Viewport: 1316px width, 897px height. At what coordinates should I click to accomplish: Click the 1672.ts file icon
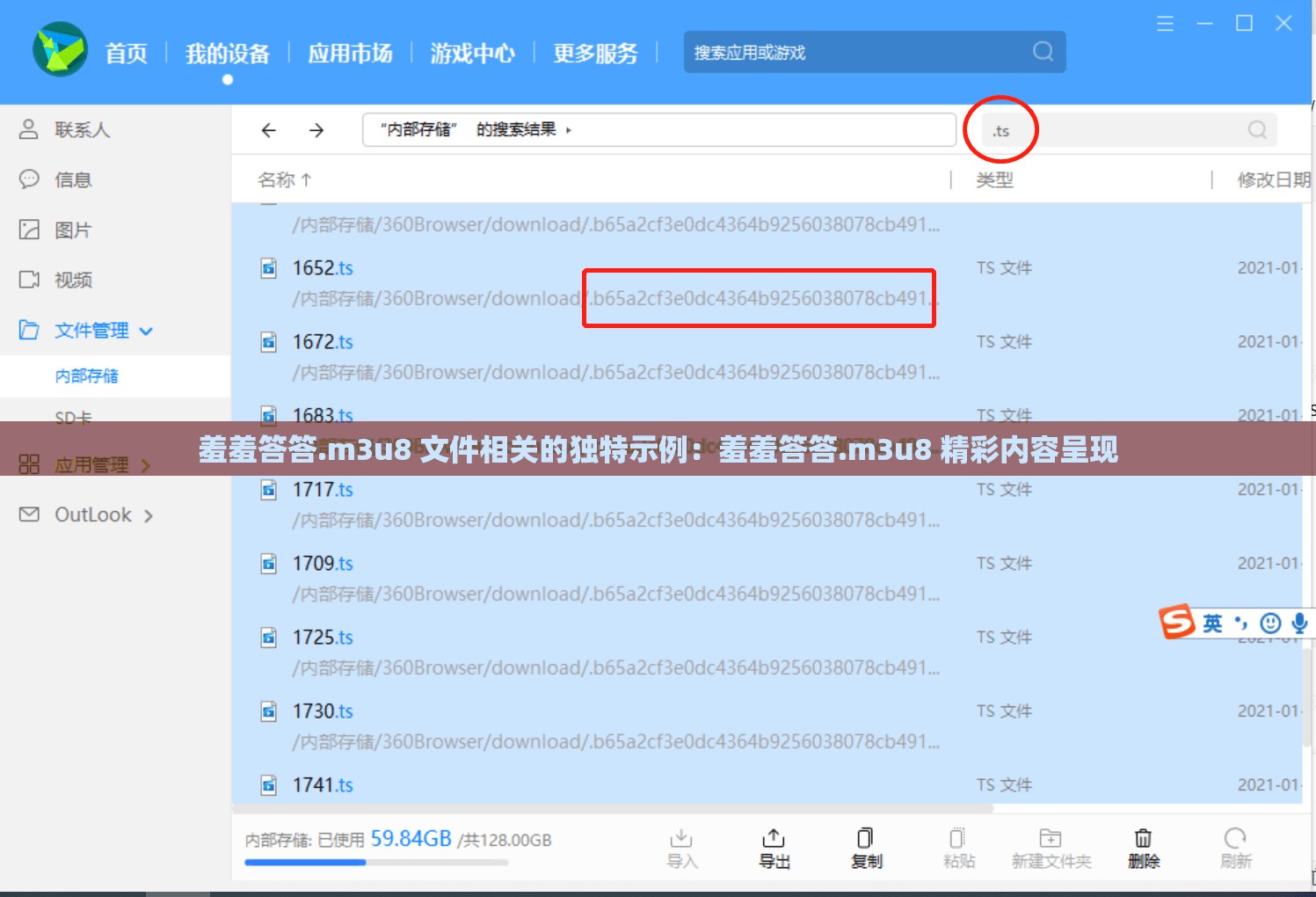click(x=269, y=342)
